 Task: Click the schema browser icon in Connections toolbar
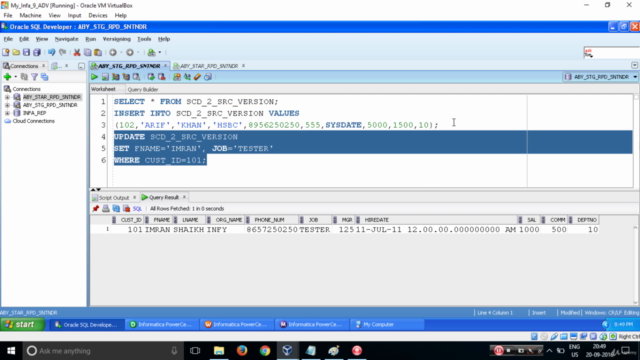(44, 77)
